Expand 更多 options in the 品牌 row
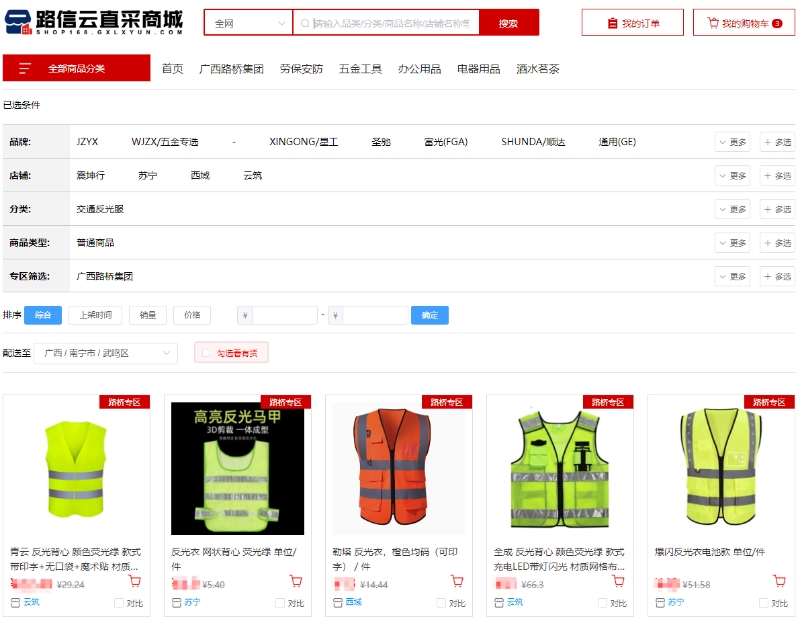 (731, 141)
